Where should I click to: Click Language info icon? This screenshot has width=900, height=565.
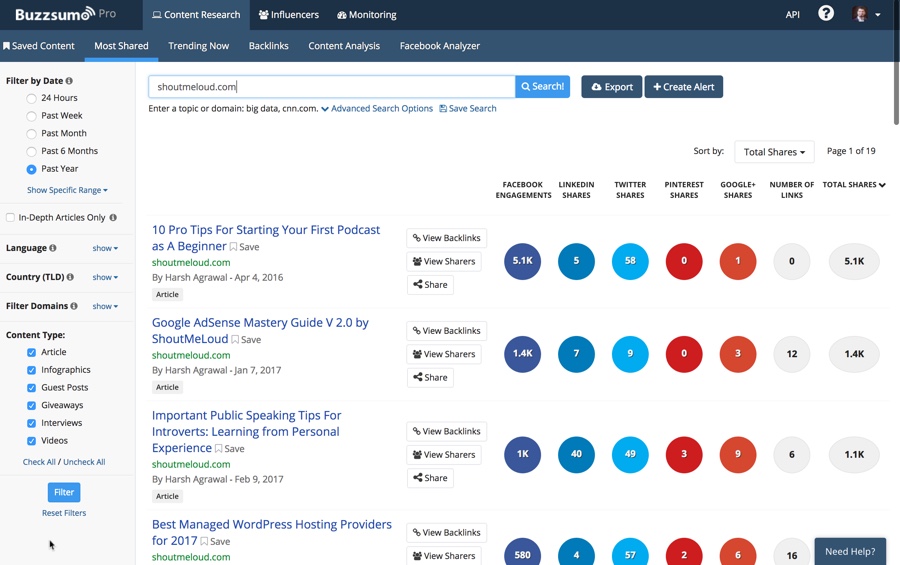pyautogui.click(x=53, y=248)
